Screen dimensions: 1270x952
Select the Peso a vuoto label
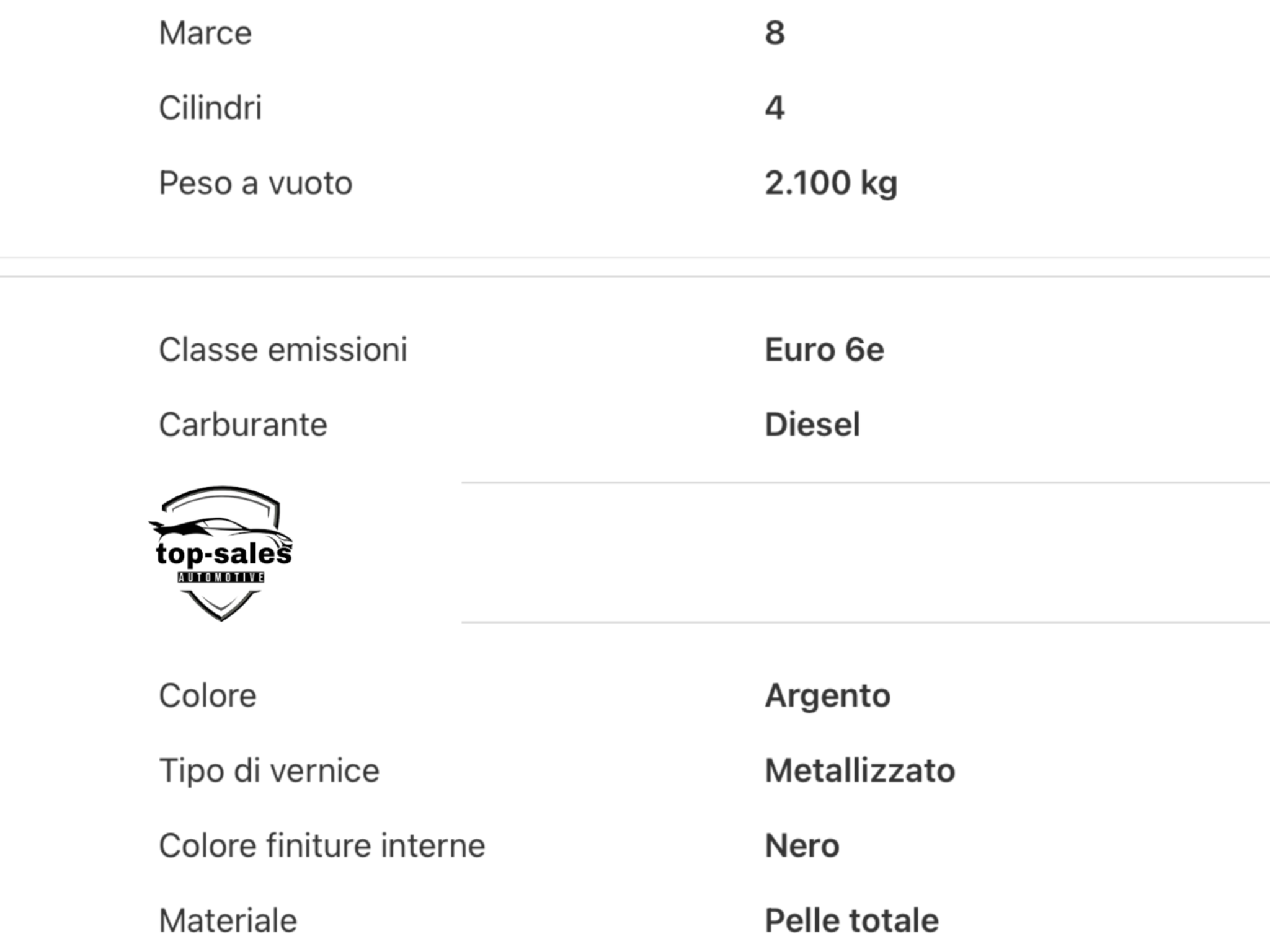tap(255, 183)
